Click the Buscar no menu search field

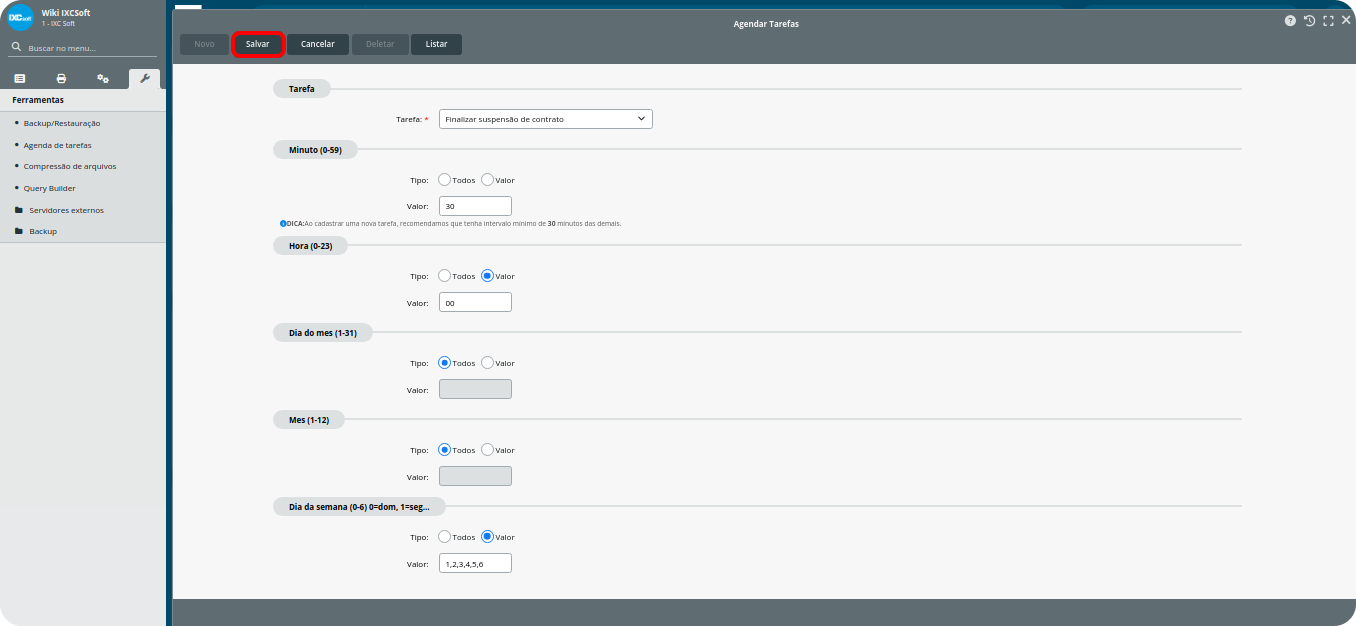point(83,48)
